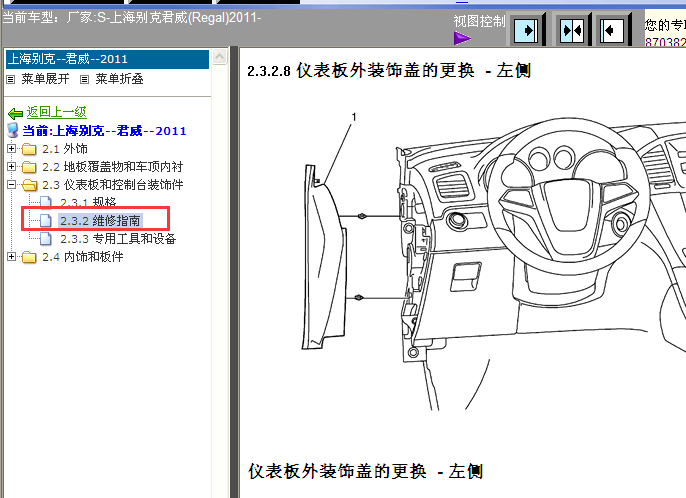Click callout number 1 in the diagram

[354, 117]
